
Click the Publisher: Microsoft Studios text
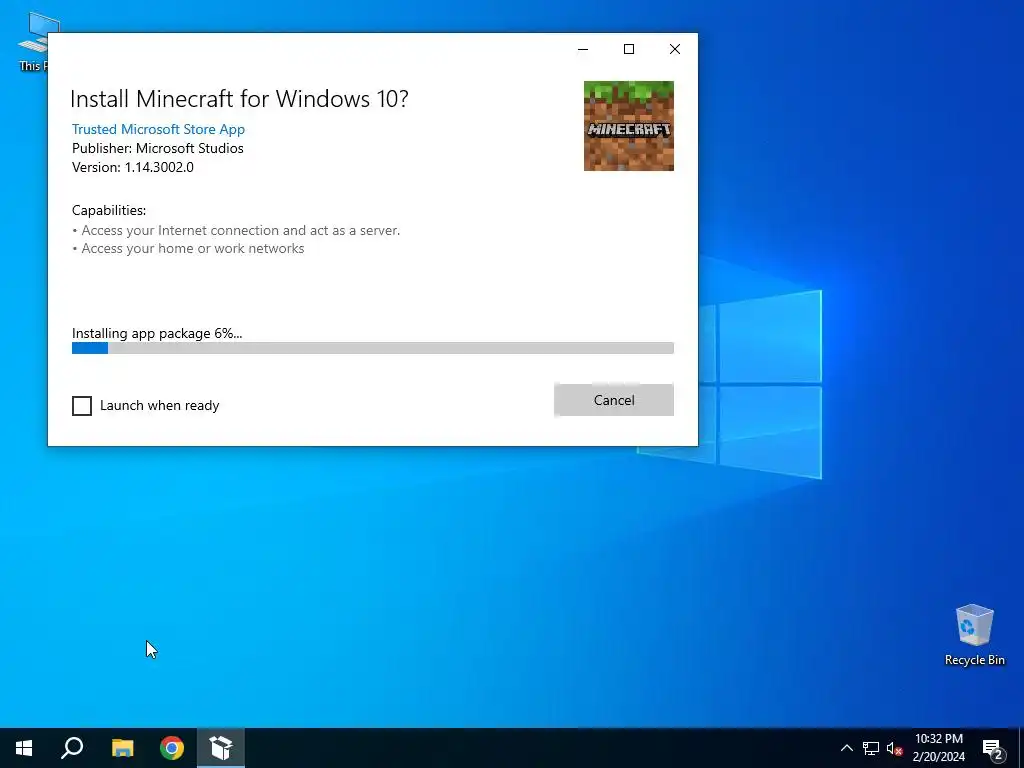point(157,148)
